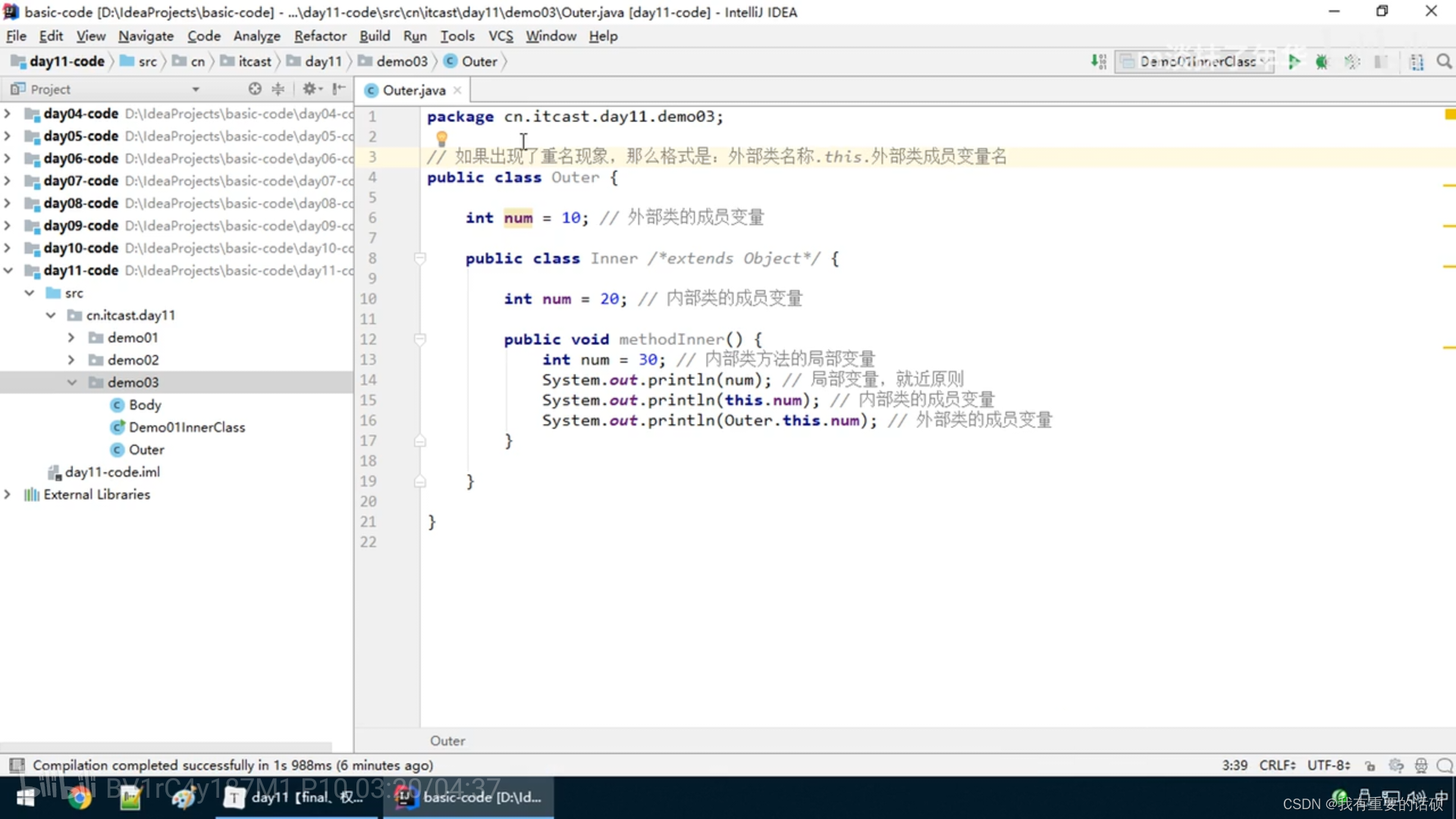
Task: Toggle the read-only lock icon in the status bar
Action: (x=1370, y=766)
